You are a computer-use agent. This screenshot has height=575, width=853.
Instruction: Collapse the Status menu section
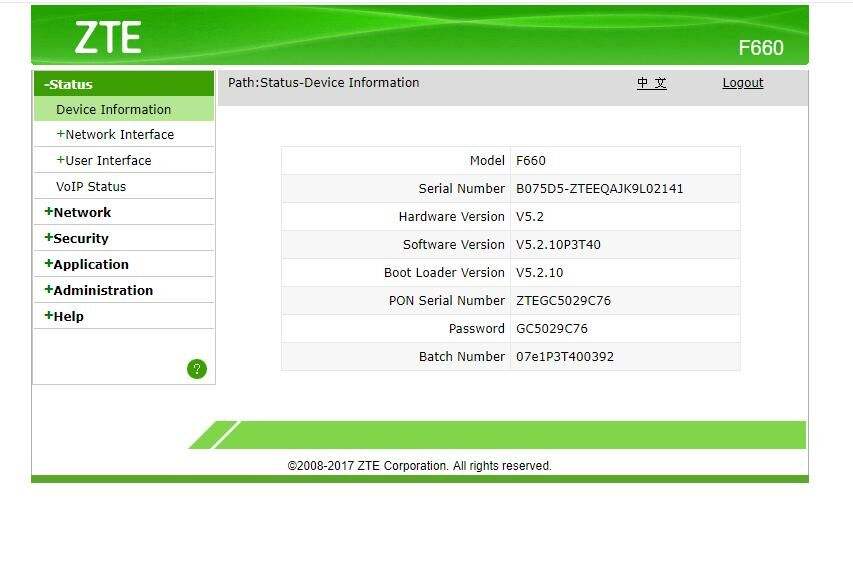pos(69,84)
